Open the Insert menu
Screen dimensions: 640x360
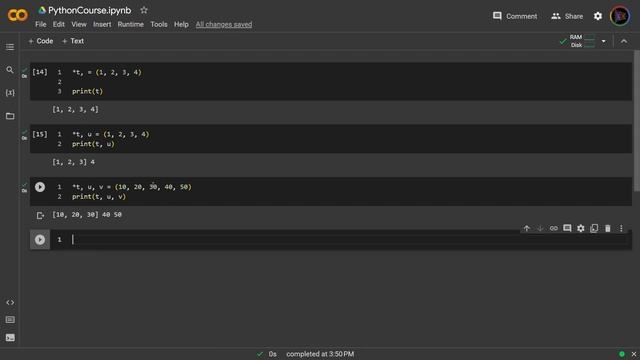[x=102, y=24]
